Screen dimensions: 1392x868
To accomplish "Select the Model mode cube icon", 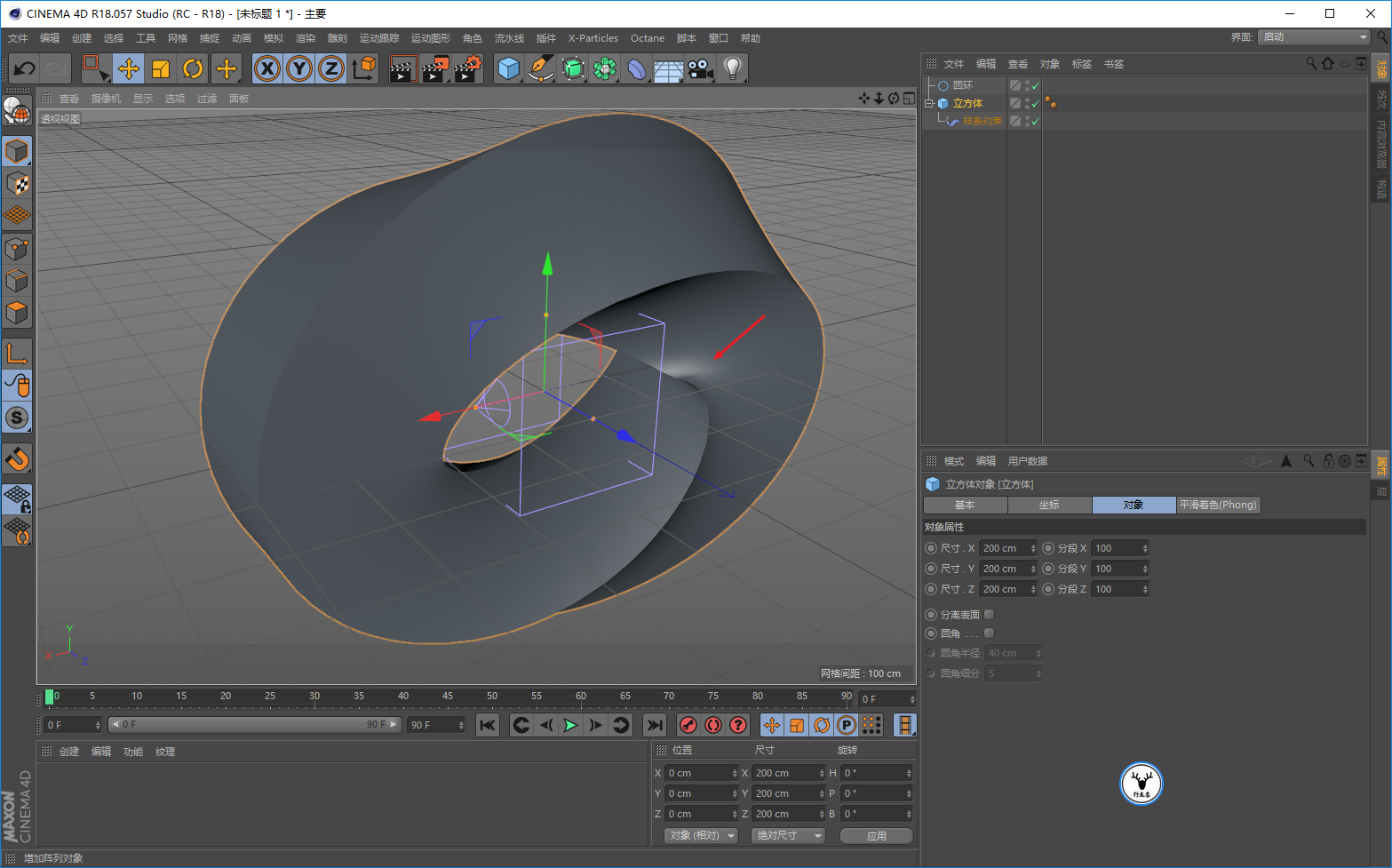I will pyautogui.click(x=17, y=151).
